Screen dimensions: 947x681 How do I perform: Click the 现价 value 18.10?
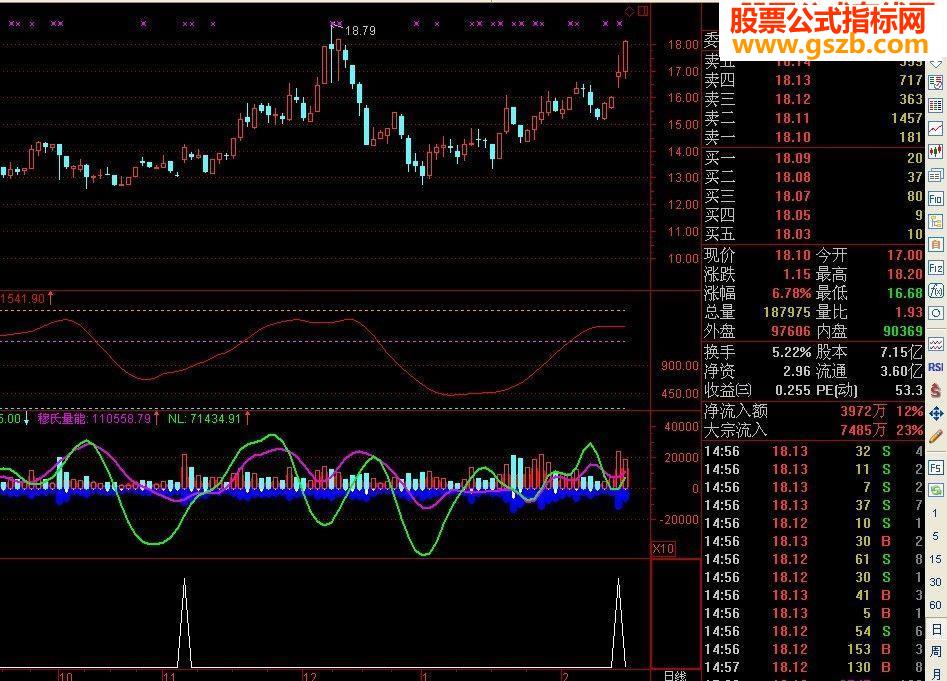coord(793,255)
